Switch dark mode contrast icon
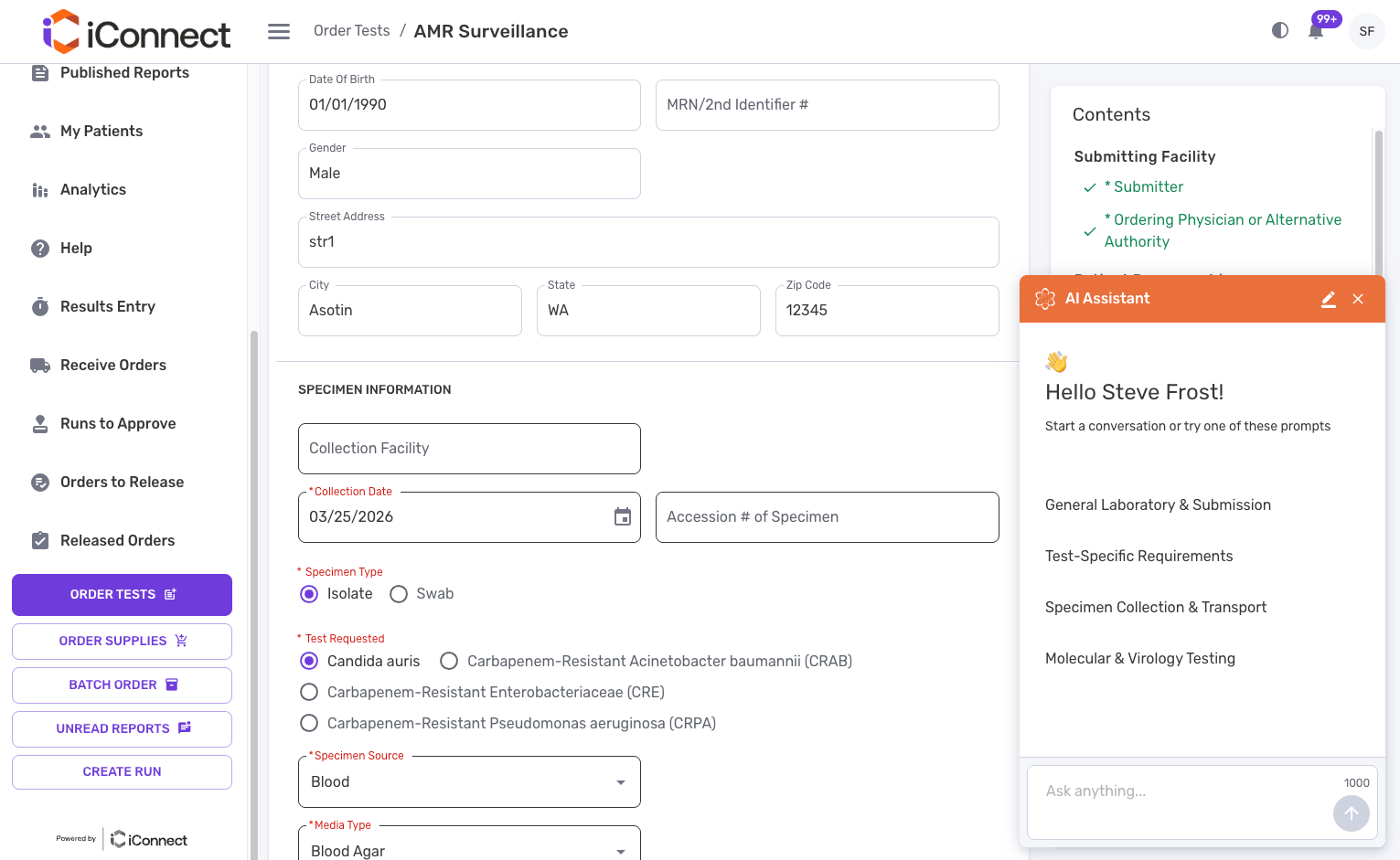 pyautogui.click(x=1280, y=30)
